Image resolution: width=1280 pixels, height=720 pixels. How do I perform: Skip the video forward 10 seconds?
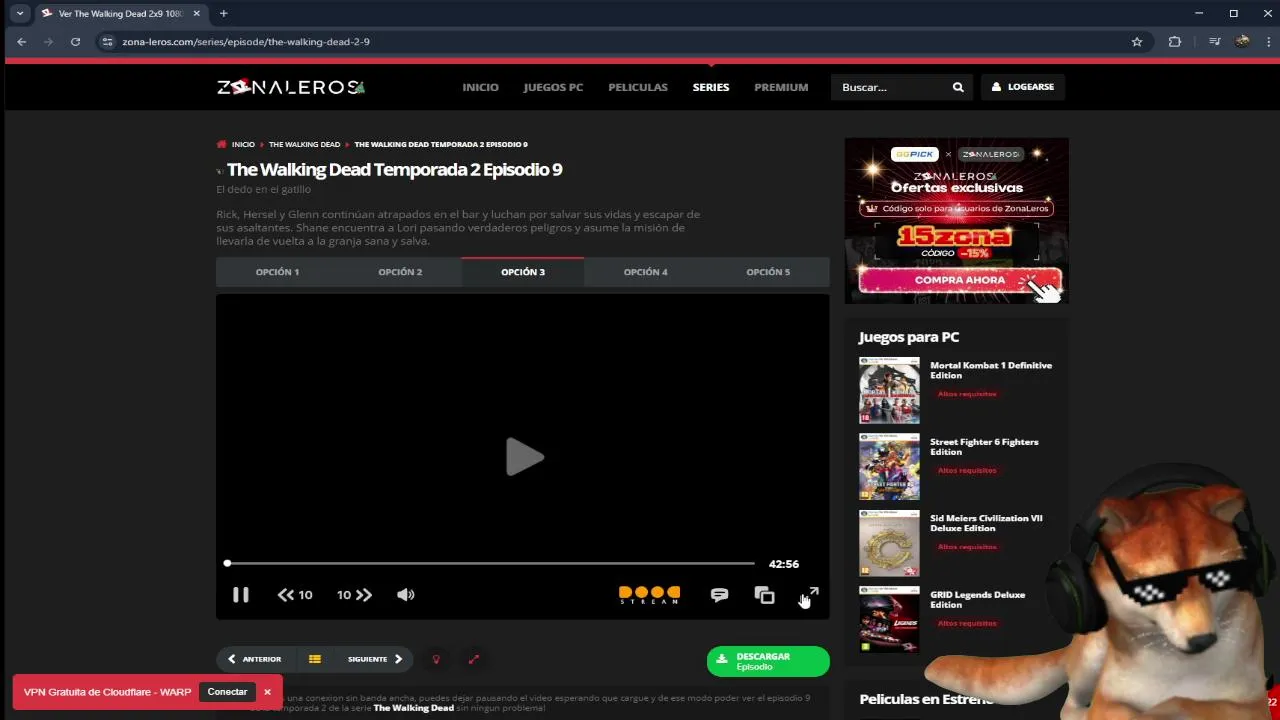[x=354, y=595]
